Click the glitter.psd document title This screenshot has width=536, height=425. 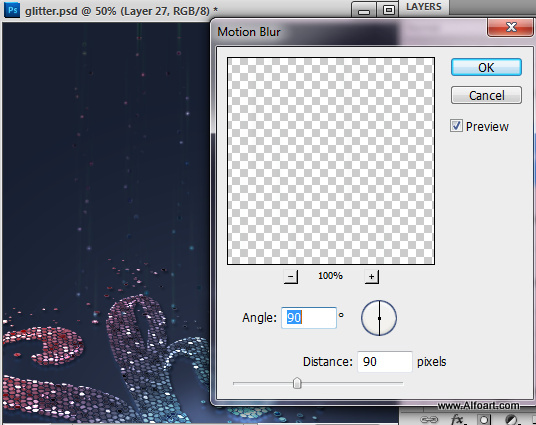121,11
